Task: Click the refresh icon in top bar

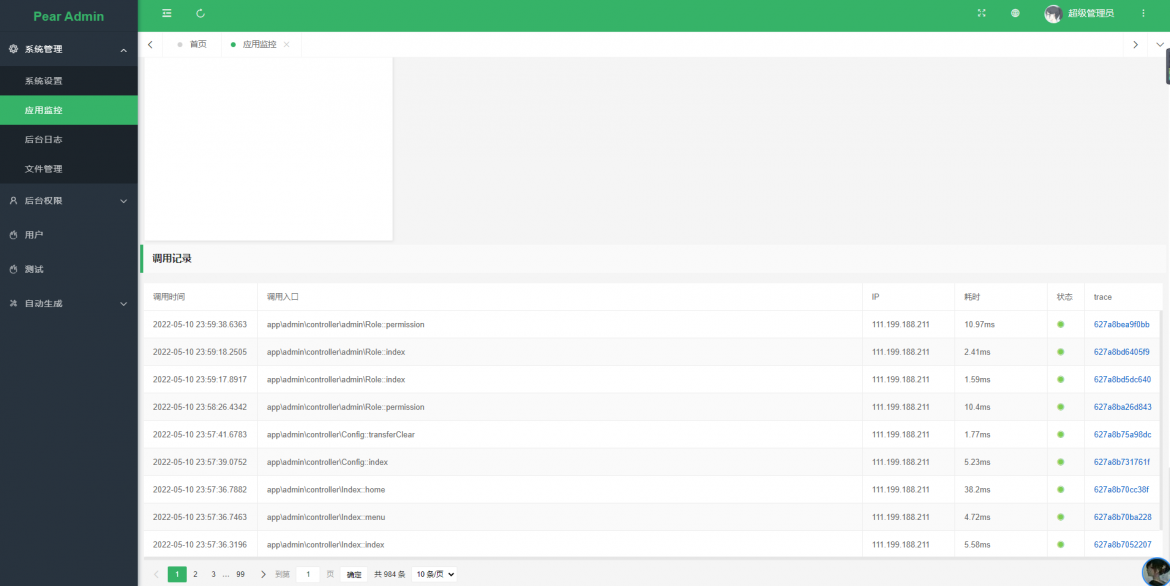Action: (200, 13)
